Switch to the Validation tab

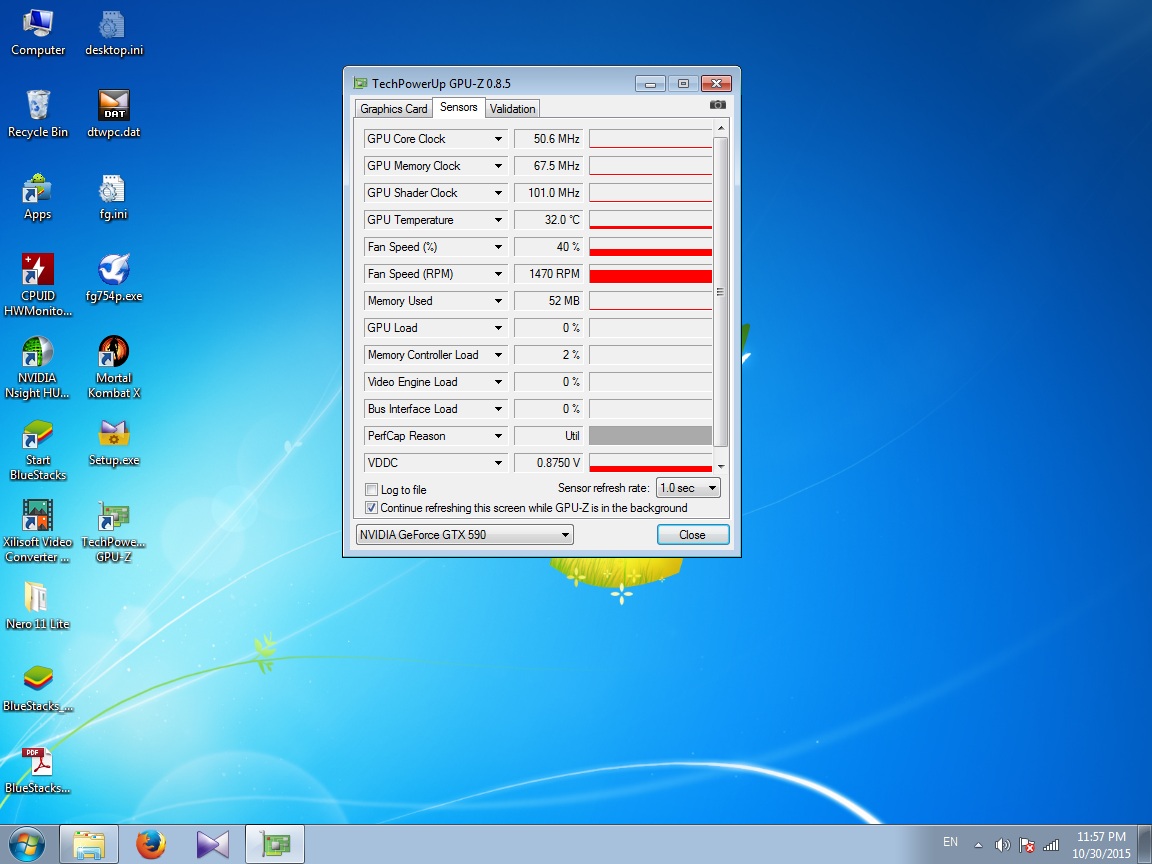click(x=512, y=109)
